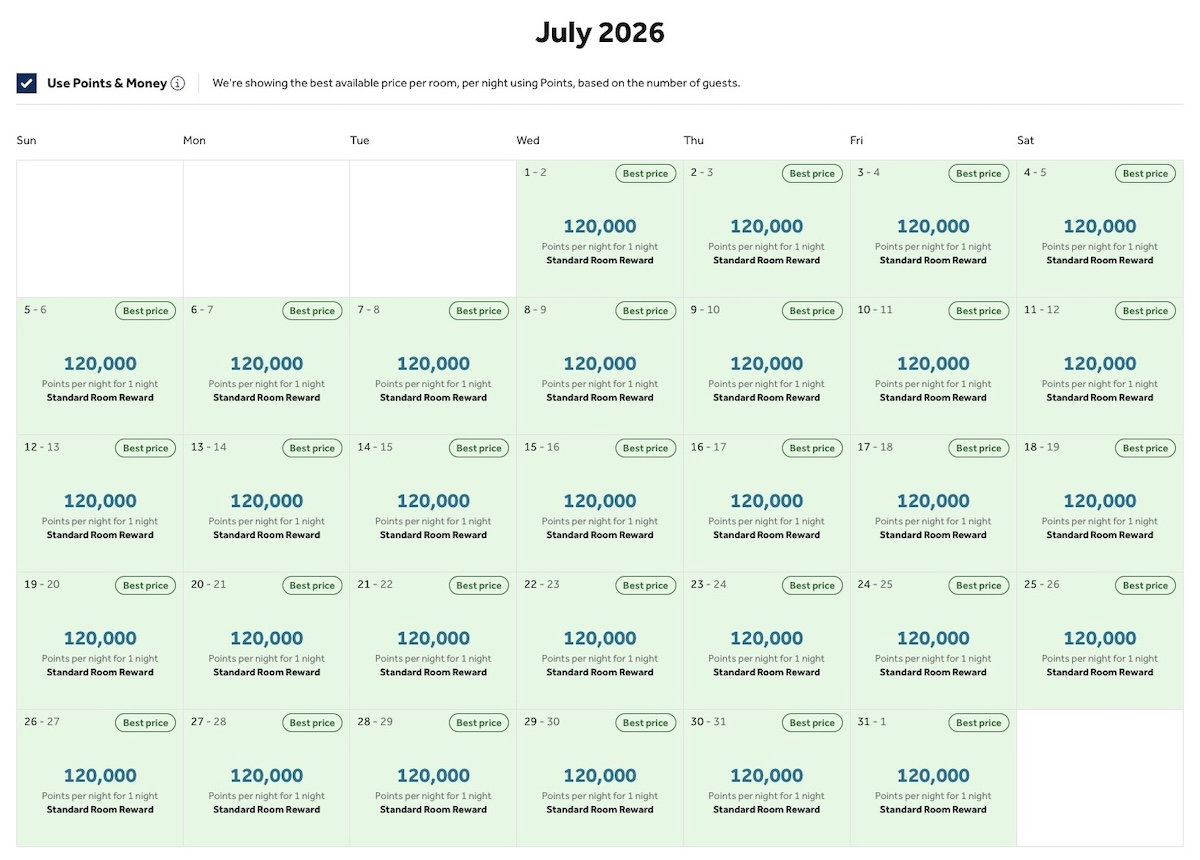Viewport: 1200px width, 860px height.
Task: Select 120,000 points for July 25 - 26
Action: point(1100,638)
